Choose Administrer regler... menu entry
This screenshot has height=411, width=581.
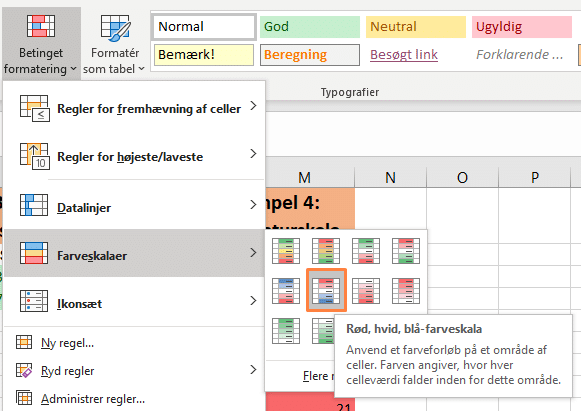(x=134, y=398)
